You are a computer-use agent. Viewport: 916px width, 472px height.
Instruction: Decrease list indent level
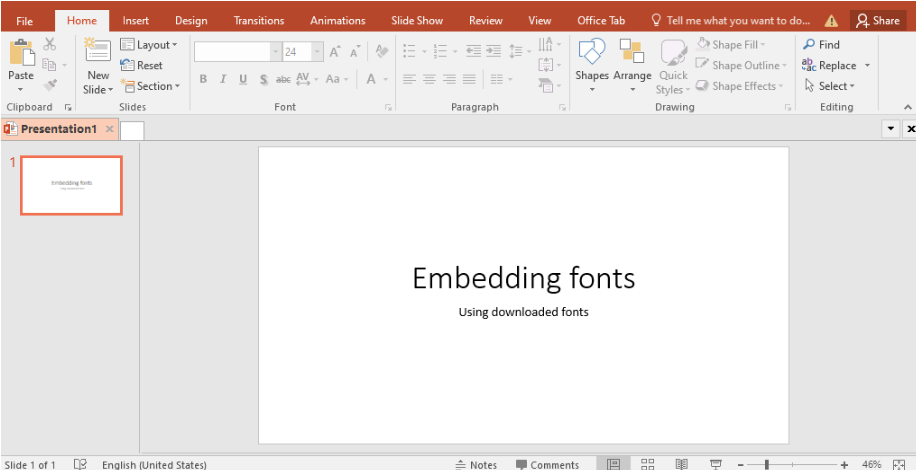[x=473, y=51]
